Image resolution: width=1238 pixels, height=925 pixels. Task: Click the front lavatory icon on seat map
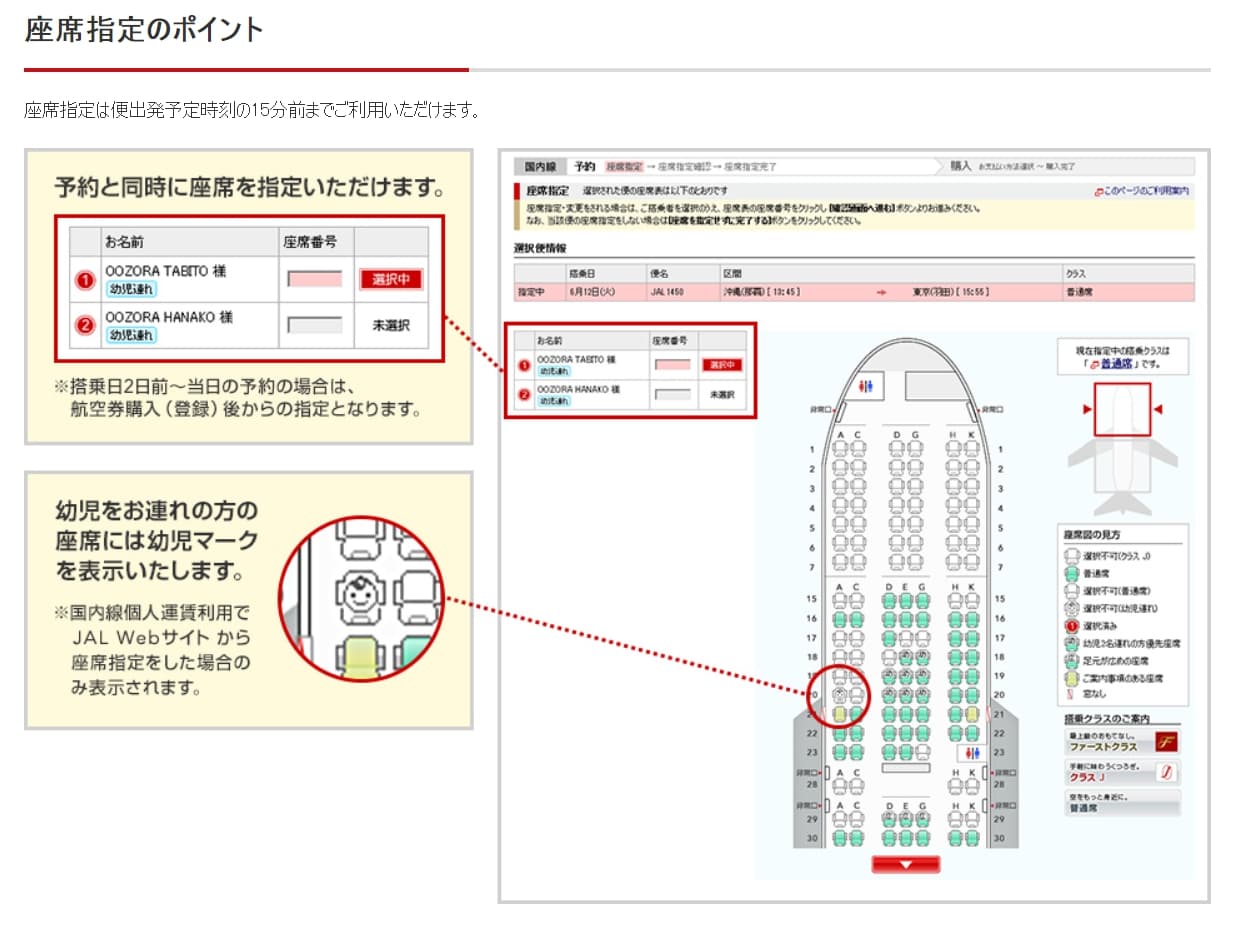tap(866, 386)
